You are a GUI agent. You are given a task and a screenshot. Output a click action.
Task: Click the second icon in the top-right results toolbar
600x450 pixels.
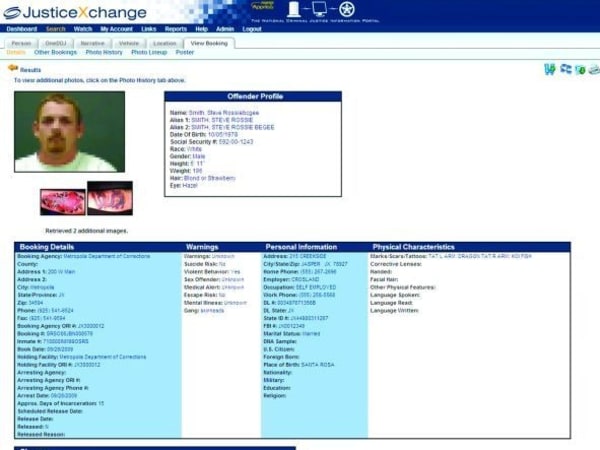tap(565, 69)
